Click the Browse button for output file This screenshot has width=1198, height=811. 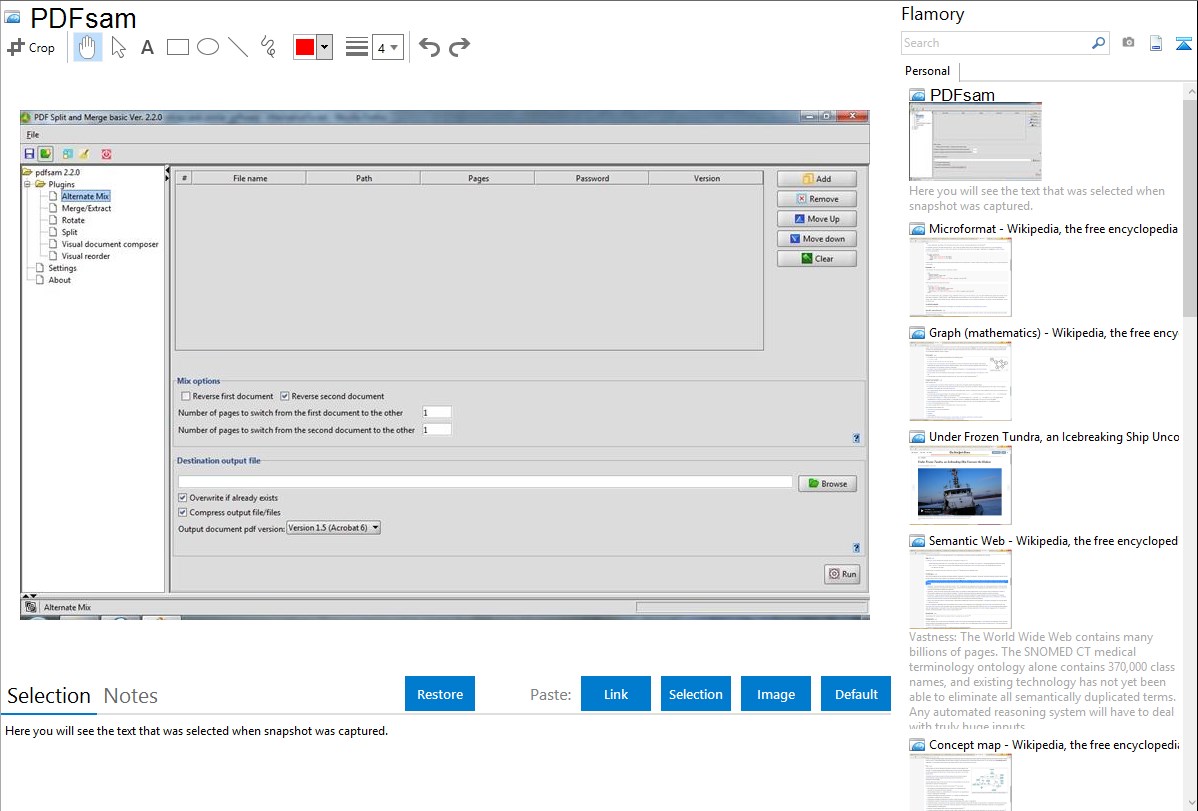[x=827, y=483]
